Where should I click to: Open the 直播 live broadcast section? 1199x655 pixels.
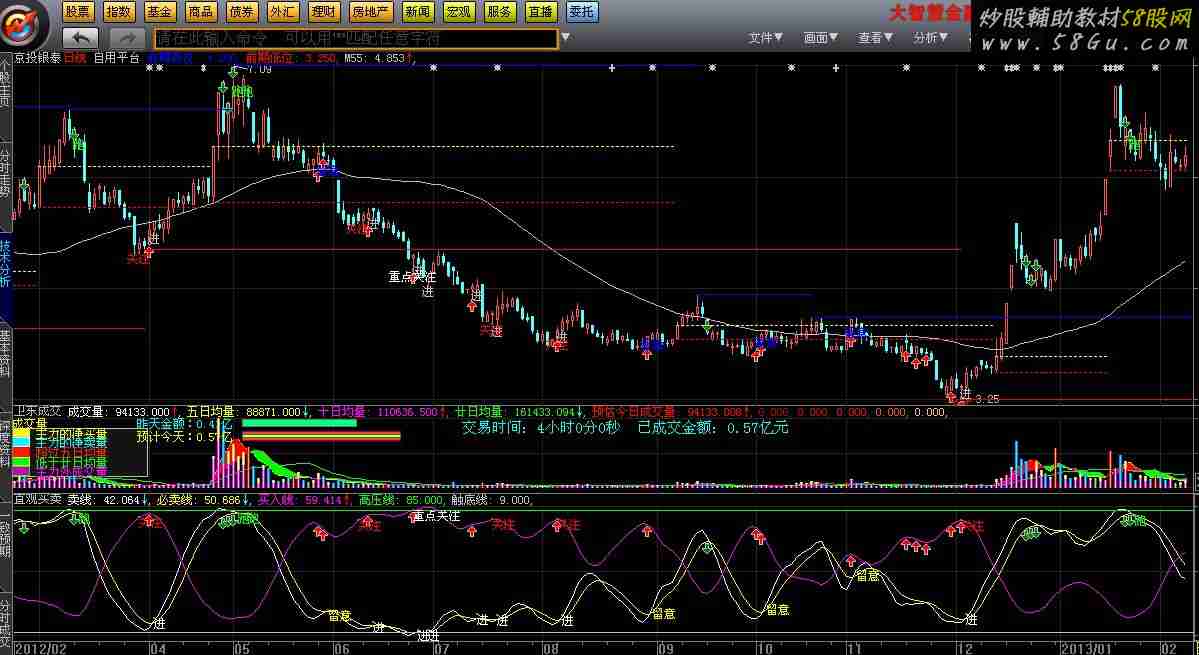(541, 11)
